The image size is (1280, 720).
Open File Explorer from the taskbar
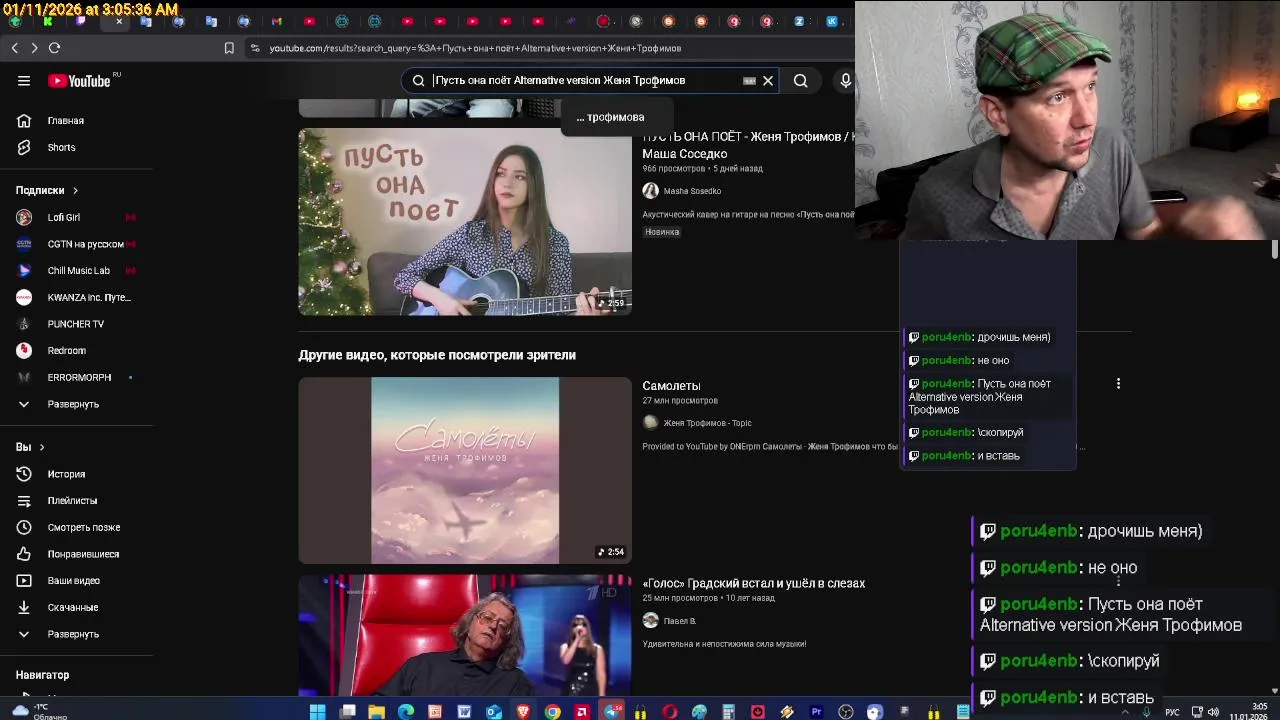point(376,712)
